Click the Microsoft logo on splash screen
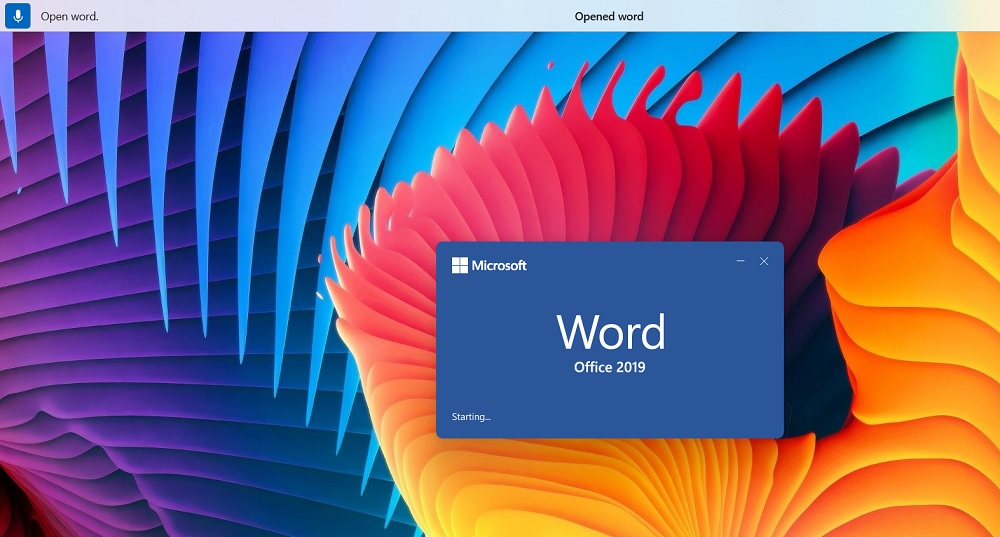1000x537 pixels. 489,265
